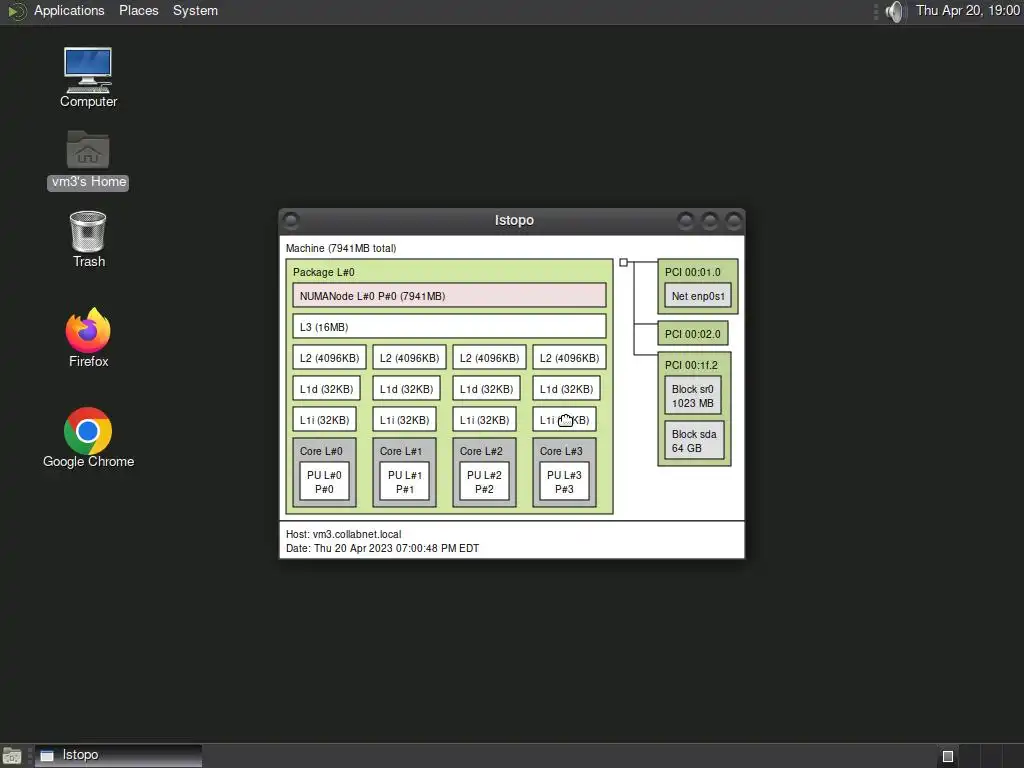Viewport: 1024px width, 768px height.
Task: Click the PCI 00:02.0 box
Action: [692, 334]
